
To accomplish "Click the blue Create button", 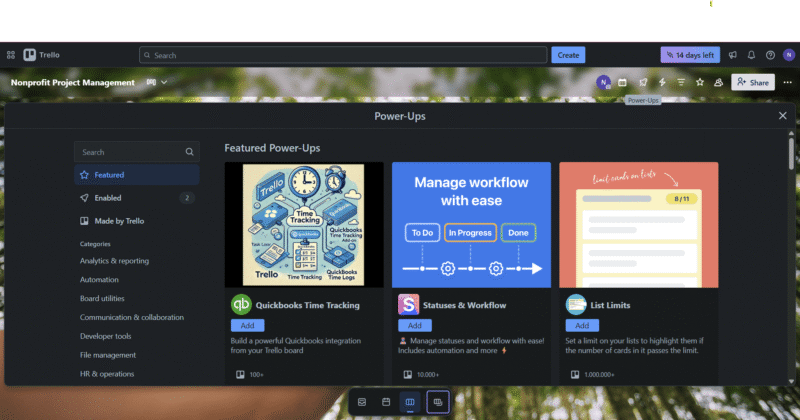I will (568, 55).
